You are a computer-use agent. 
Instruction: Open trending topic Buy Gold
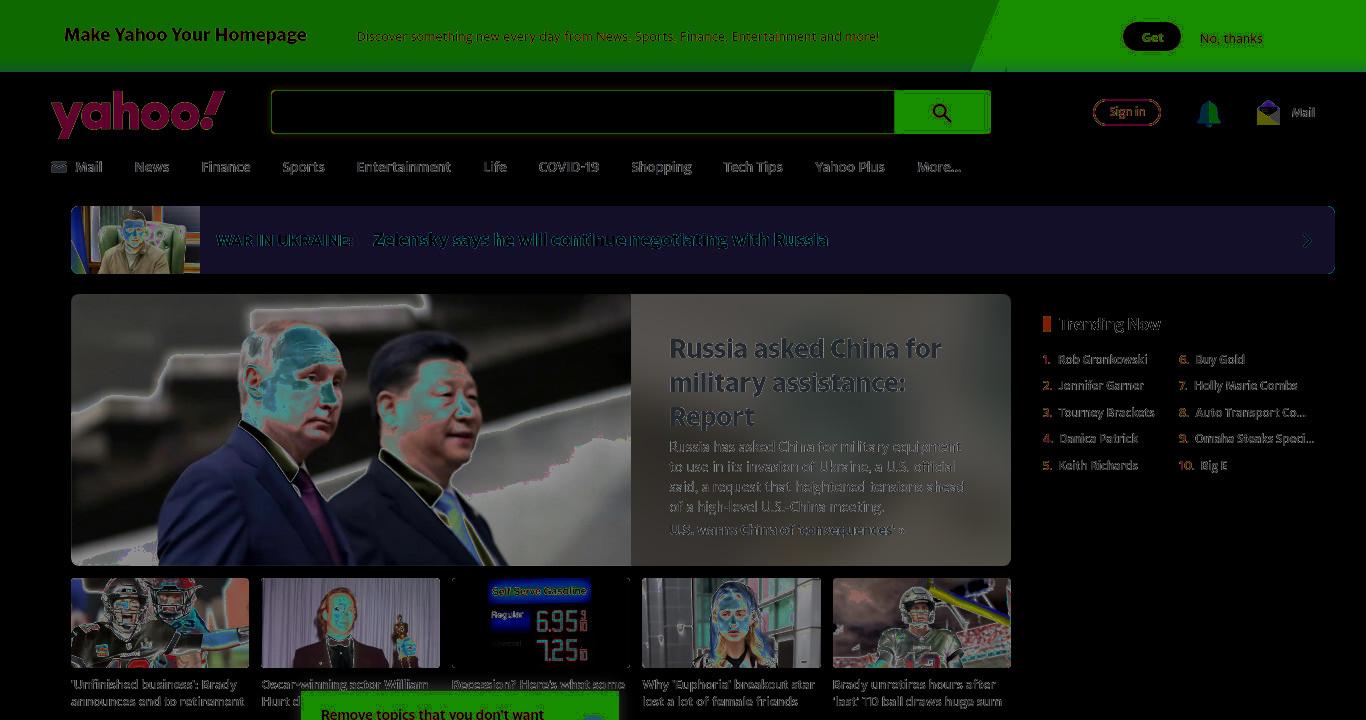pyautogui.click(x=1220, y=359)
